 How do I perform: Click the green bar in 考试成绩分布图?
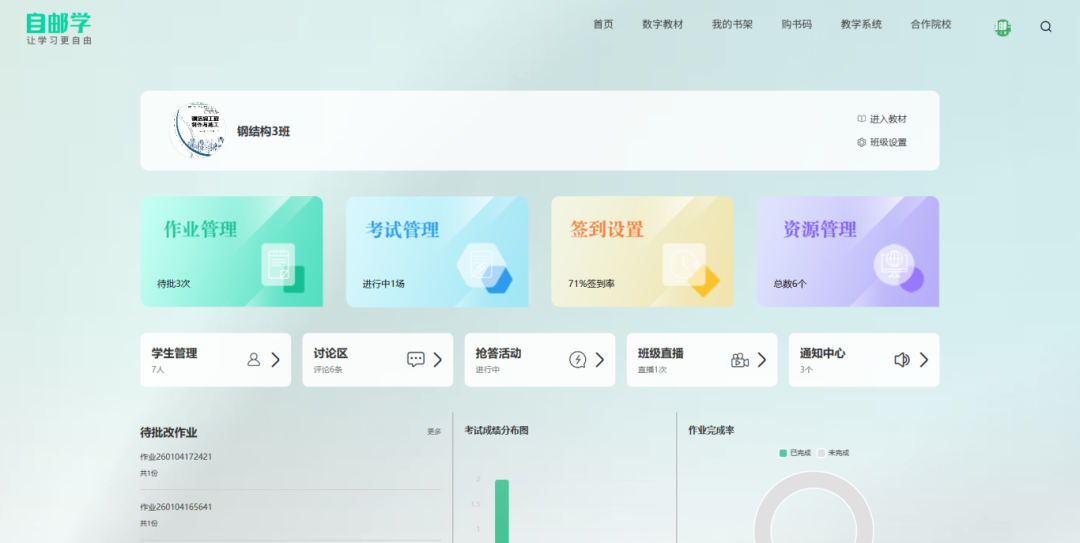pos(502,510)
